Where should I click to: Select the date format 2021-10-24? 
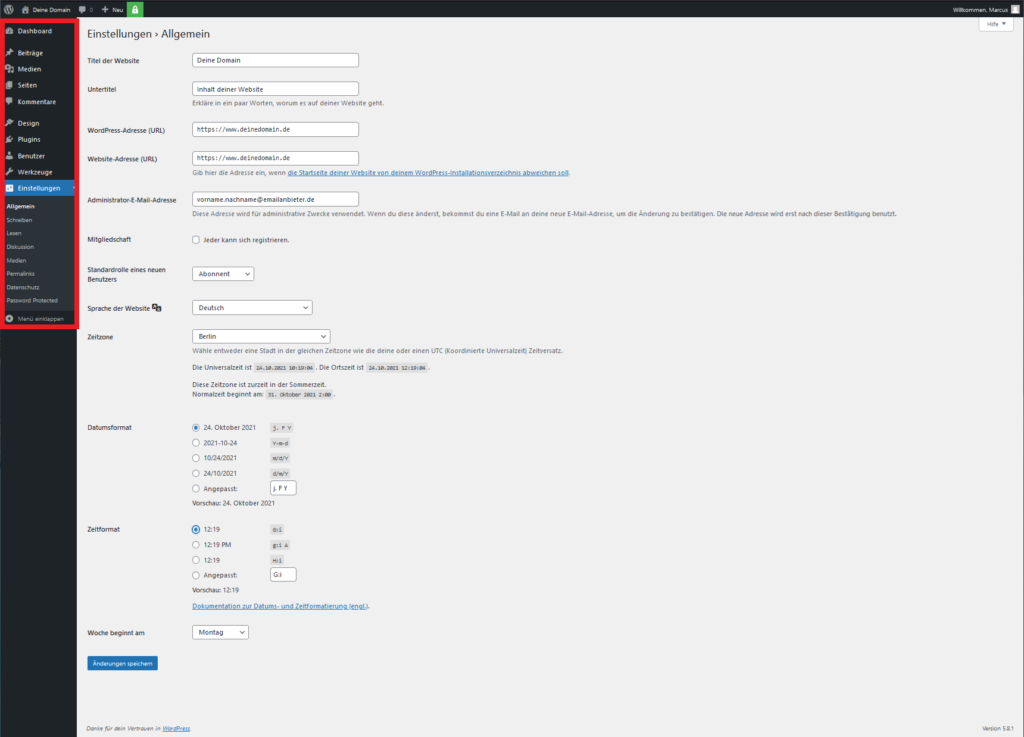click(196, 443)
